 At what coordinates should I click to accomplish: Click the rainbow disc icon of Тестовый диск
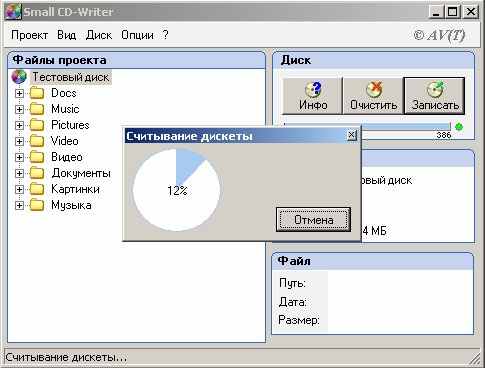click(x=19, y=77)
